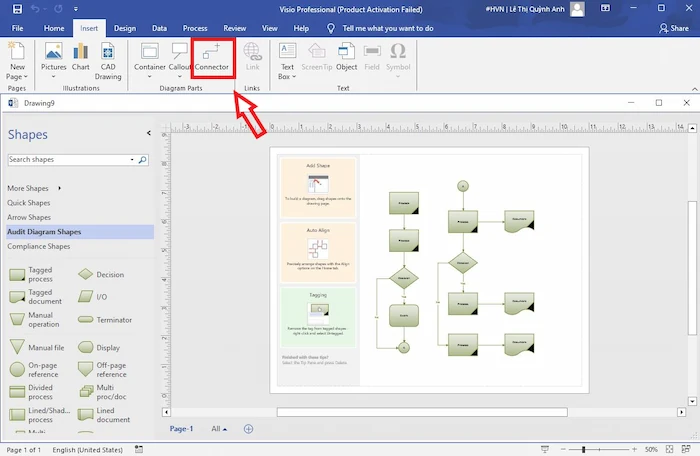Insert Pictures from ribbon
The image size is (700, 456).
(54, 62)
